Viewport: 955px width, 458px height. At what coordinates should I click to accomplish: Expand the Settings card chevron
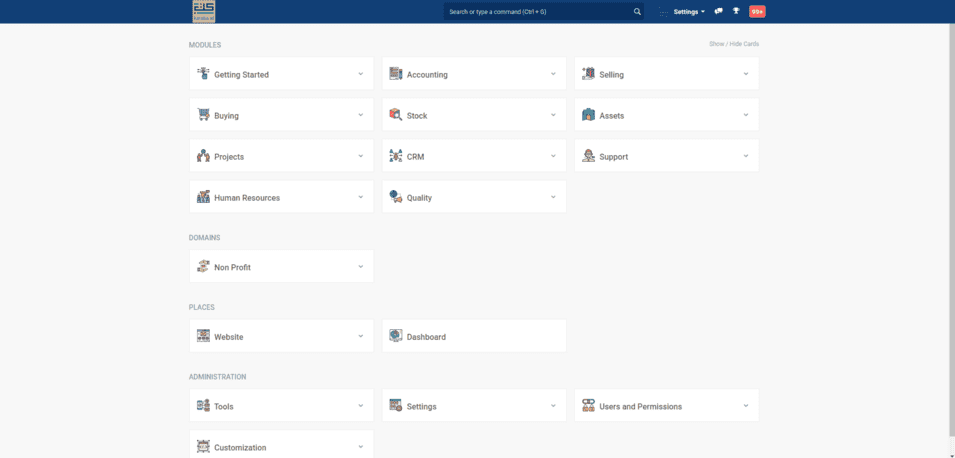pos(553,405)
